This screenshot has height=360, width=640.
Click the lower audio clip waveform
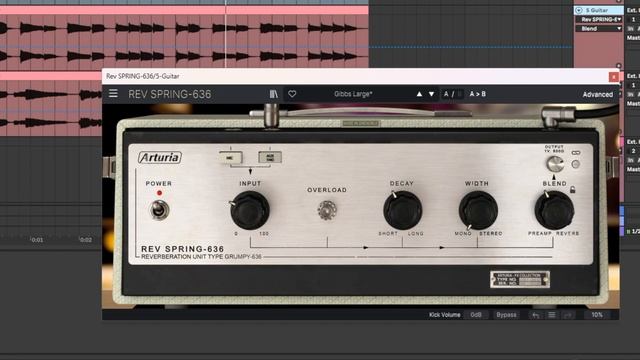(51, 108)
